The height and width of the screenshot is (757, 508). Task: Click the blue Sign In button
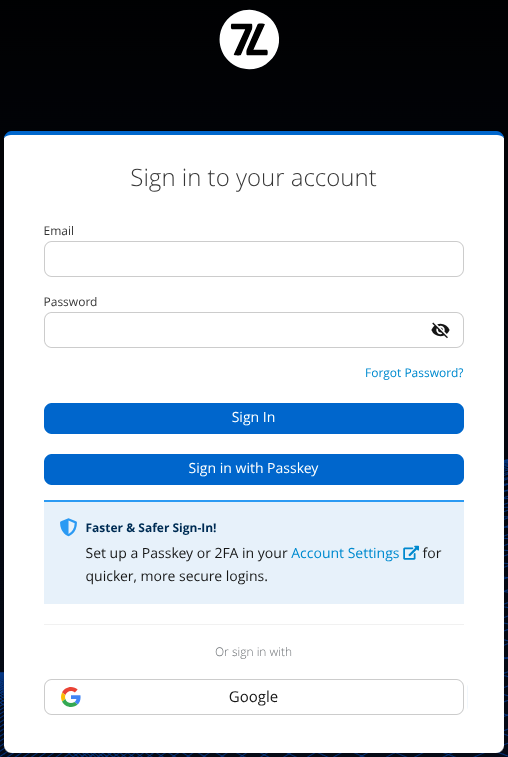254,418
